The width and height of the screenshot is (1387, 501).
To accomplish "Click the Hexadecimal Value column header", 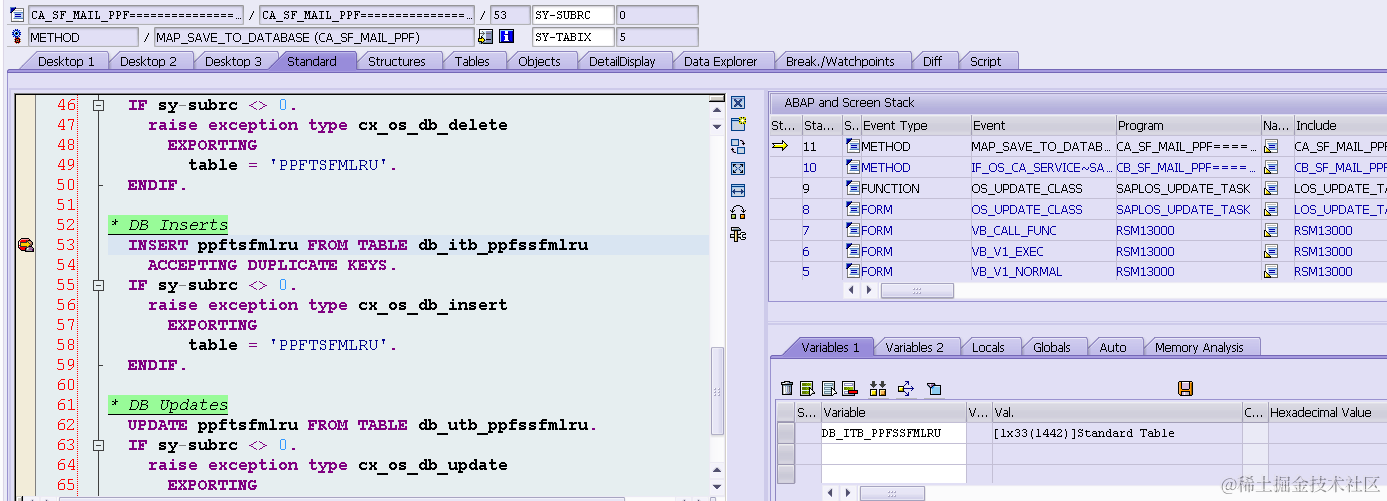I will (x=1327, y=412).
